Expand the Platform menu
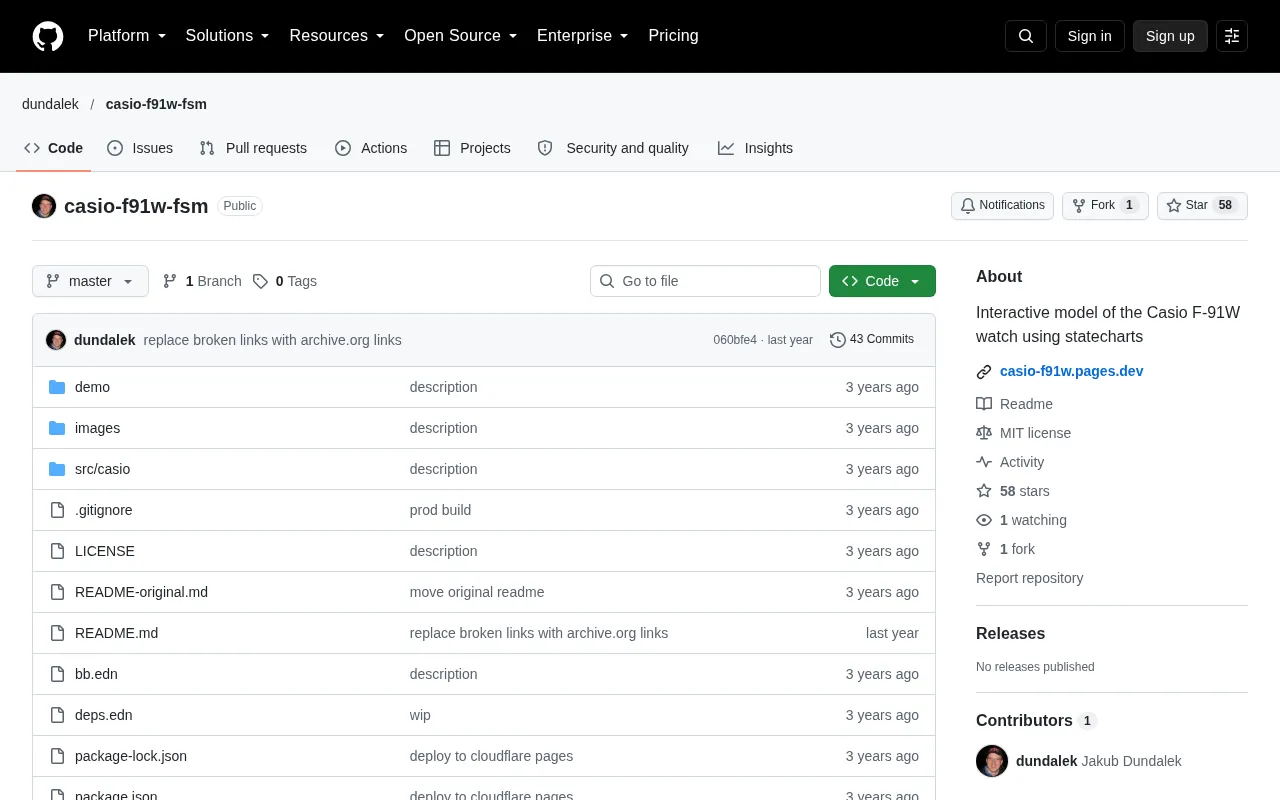The width and height of the screenshot is (1280, 800). tap(127, 36)
